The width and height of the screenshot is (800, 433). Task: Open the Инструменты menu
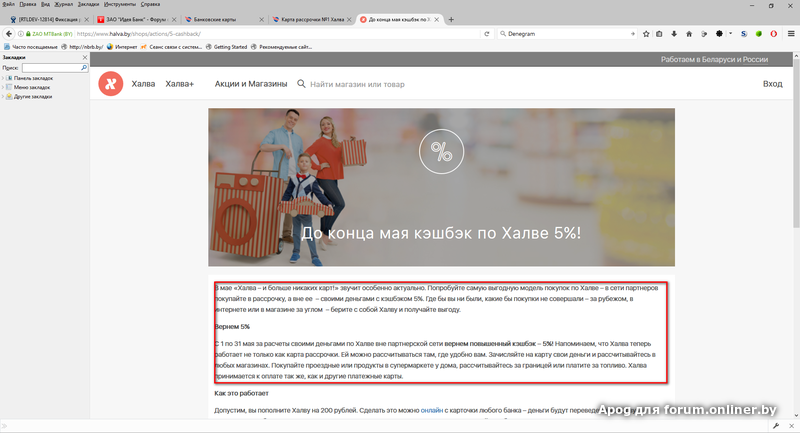pyautogui.click(x=120, y=4)
